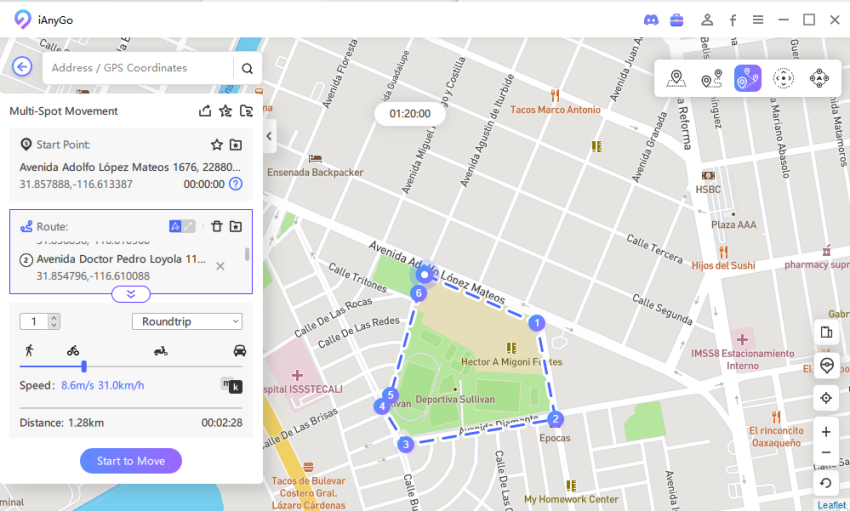850x511 pixels.
Task: Toggle the route drawing mode switch
Action: 181,227
